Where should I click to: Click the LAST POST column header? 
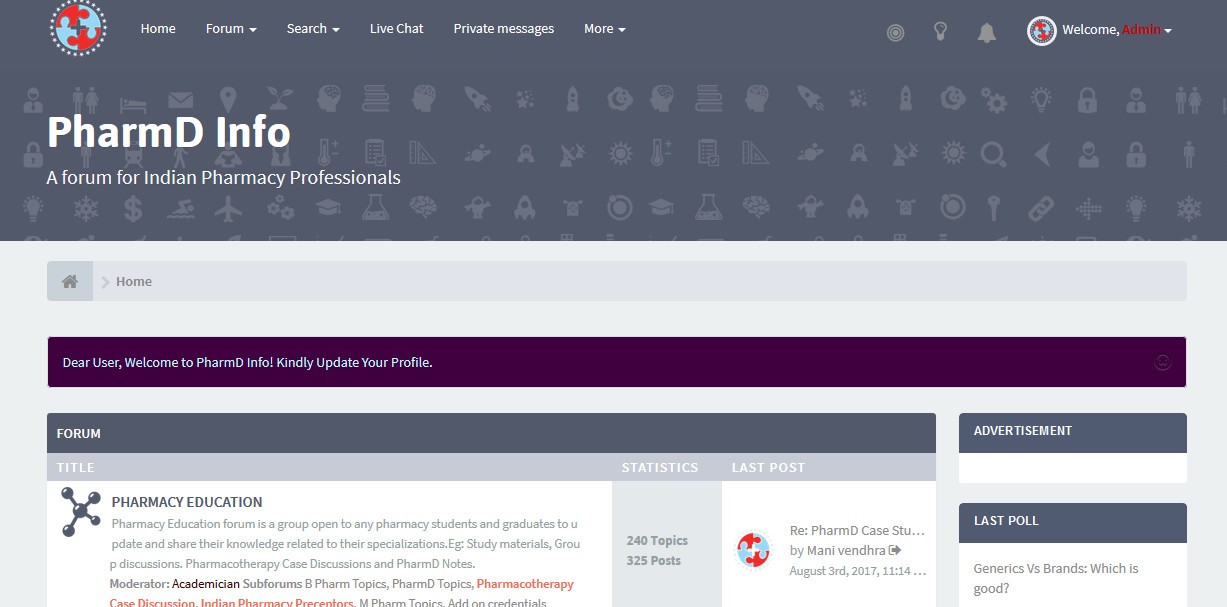click(x=768, y=467)
